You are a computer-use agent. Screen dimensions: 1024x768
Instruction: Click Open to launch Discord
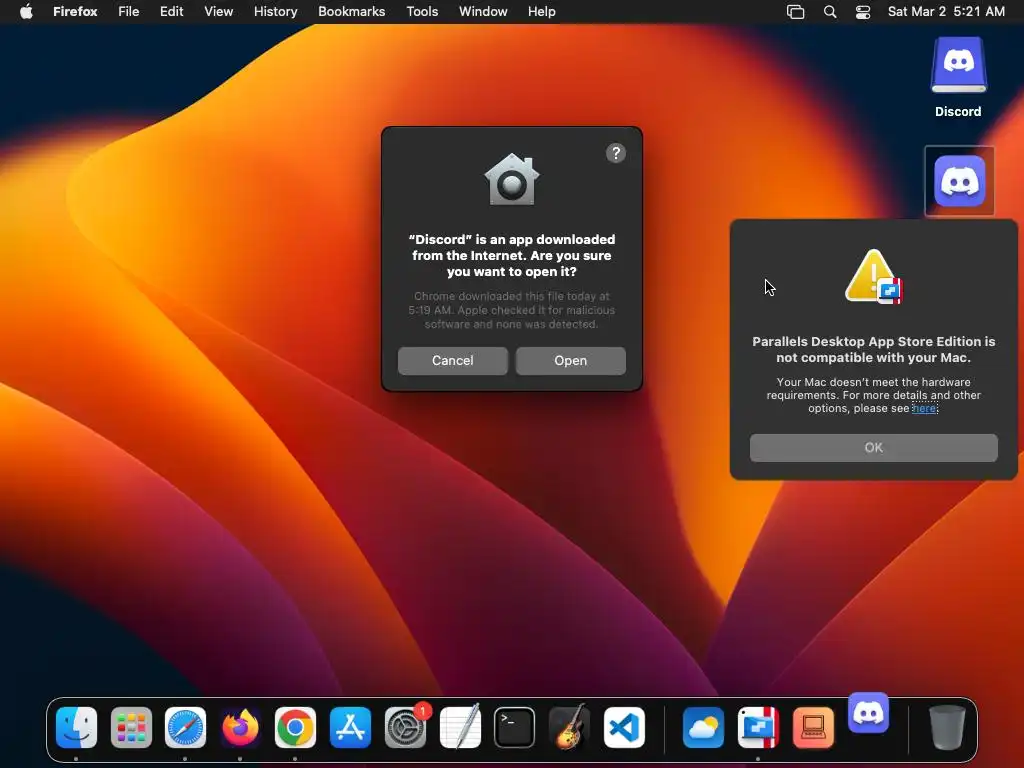click(571, 360)
